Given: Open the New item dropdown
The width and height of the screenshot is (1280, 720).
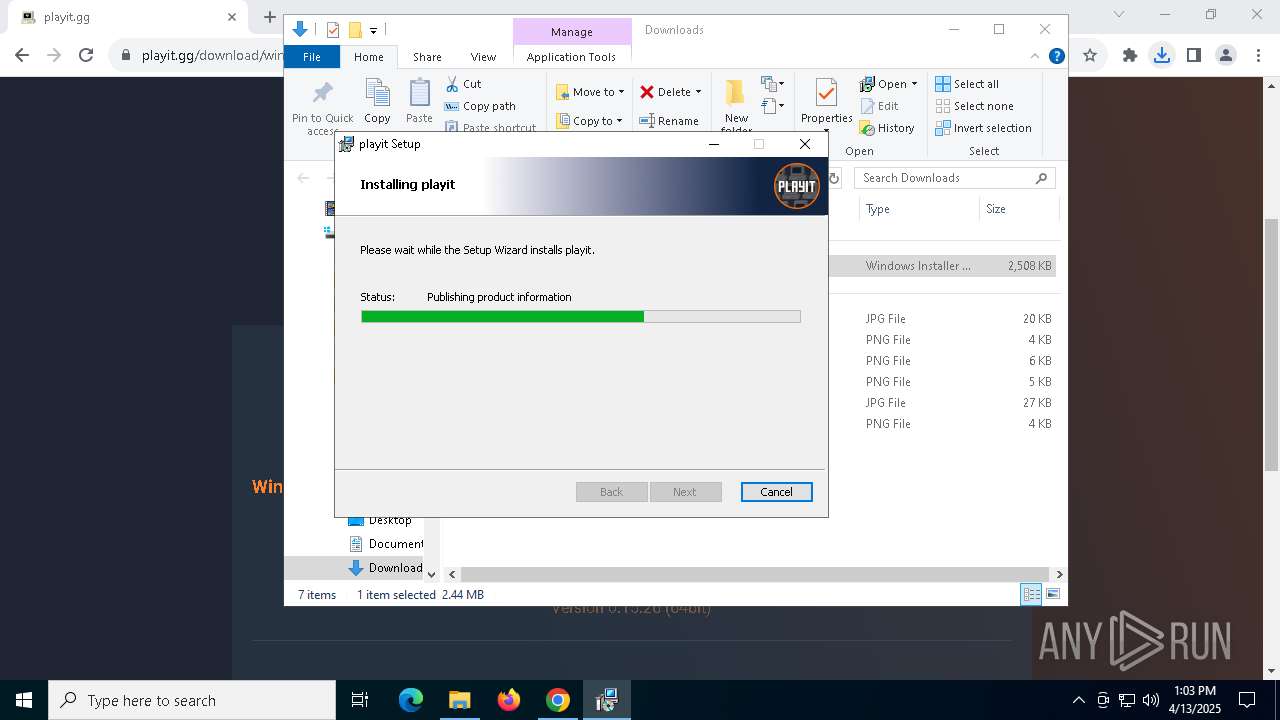Looking at the screenshot, I should click(772, 84).
